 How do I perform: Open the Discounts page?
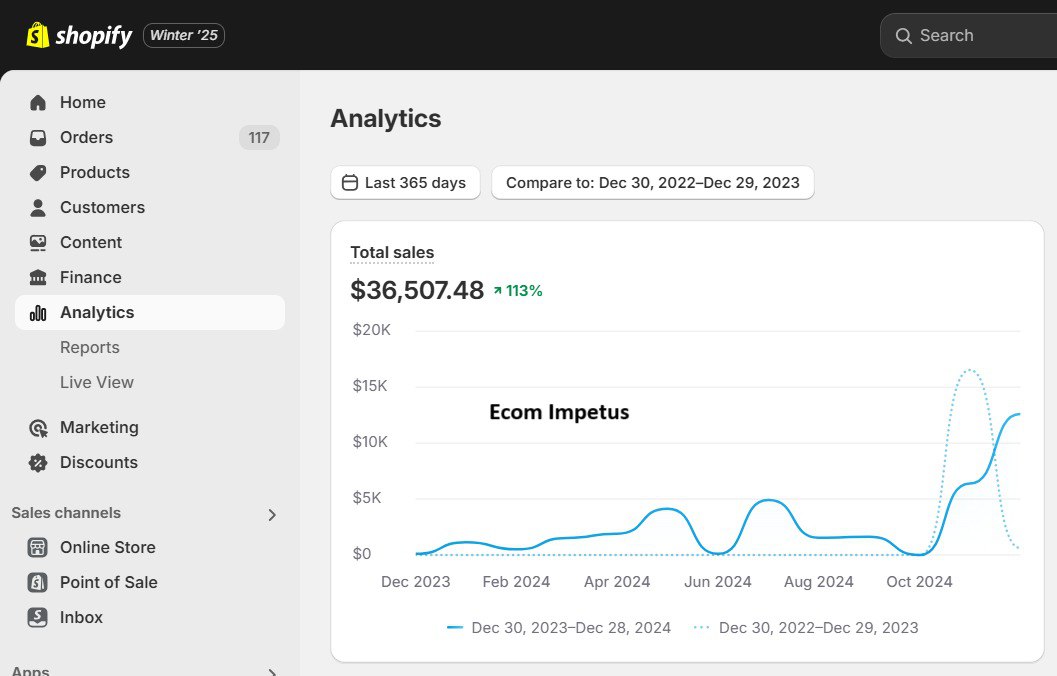click(150, 462)
